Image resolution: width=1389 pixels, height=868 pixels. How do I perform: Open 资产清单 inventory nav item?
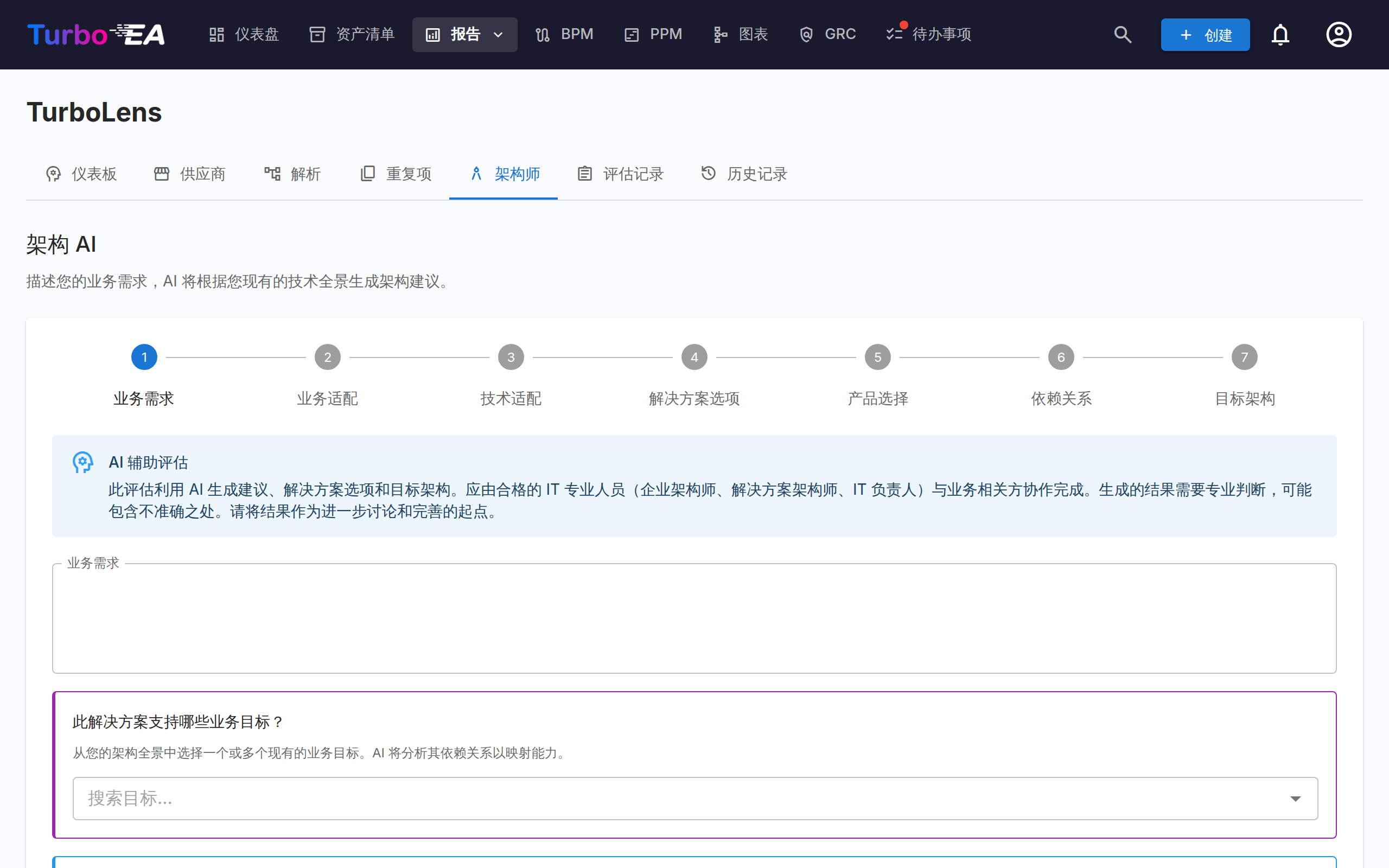click(x=351, y=34)
